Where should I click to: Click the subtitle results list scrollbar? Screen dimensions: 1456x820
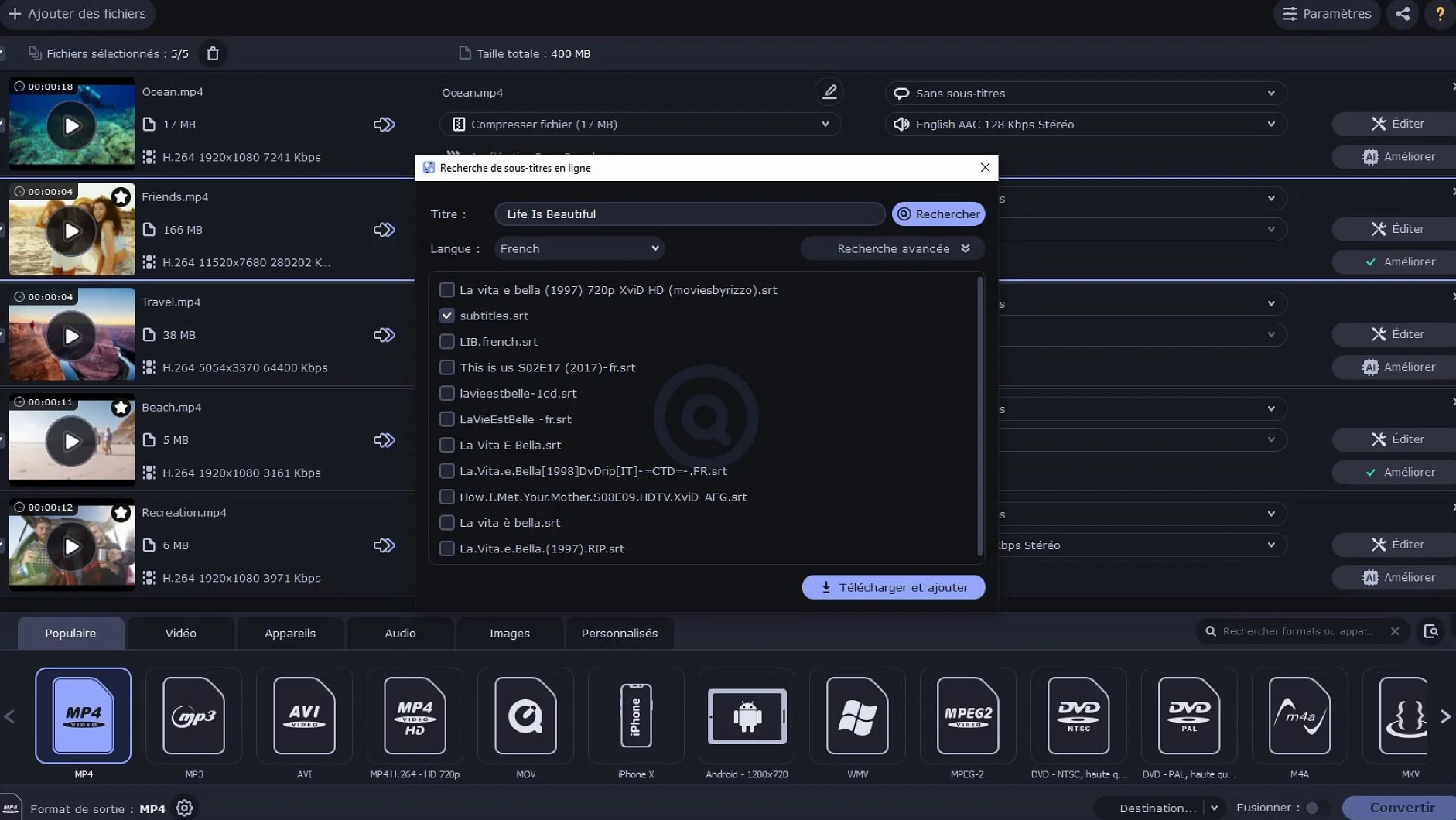point(980,417)
